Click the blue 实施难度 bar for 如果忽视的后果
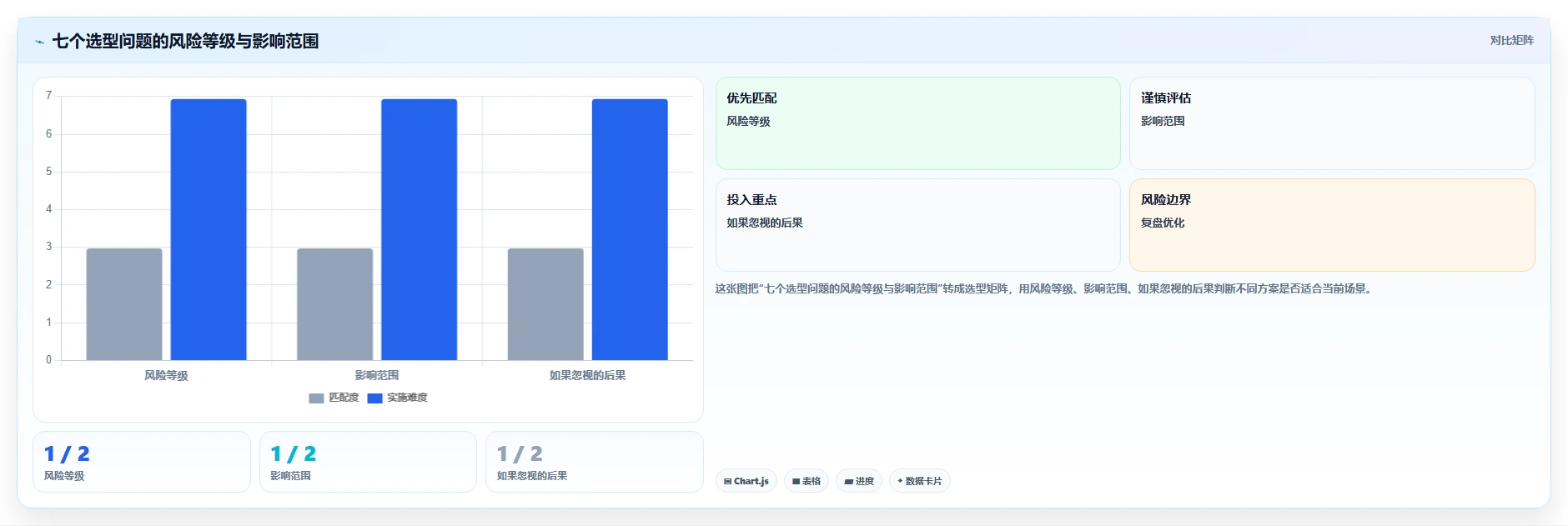 (630, 229)
